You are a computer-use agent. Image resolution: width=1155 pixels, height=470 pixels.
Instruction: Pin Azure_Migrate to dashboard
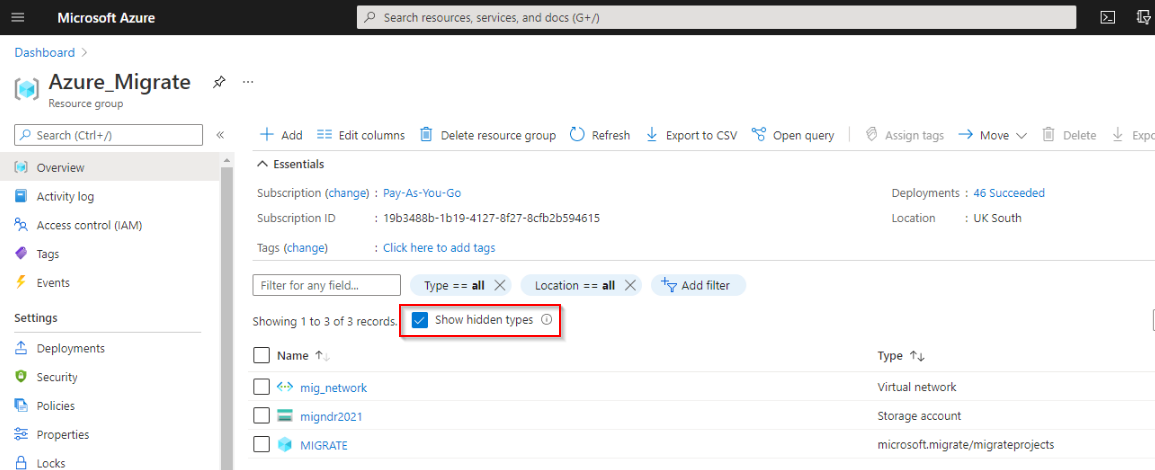pos(219,82)
